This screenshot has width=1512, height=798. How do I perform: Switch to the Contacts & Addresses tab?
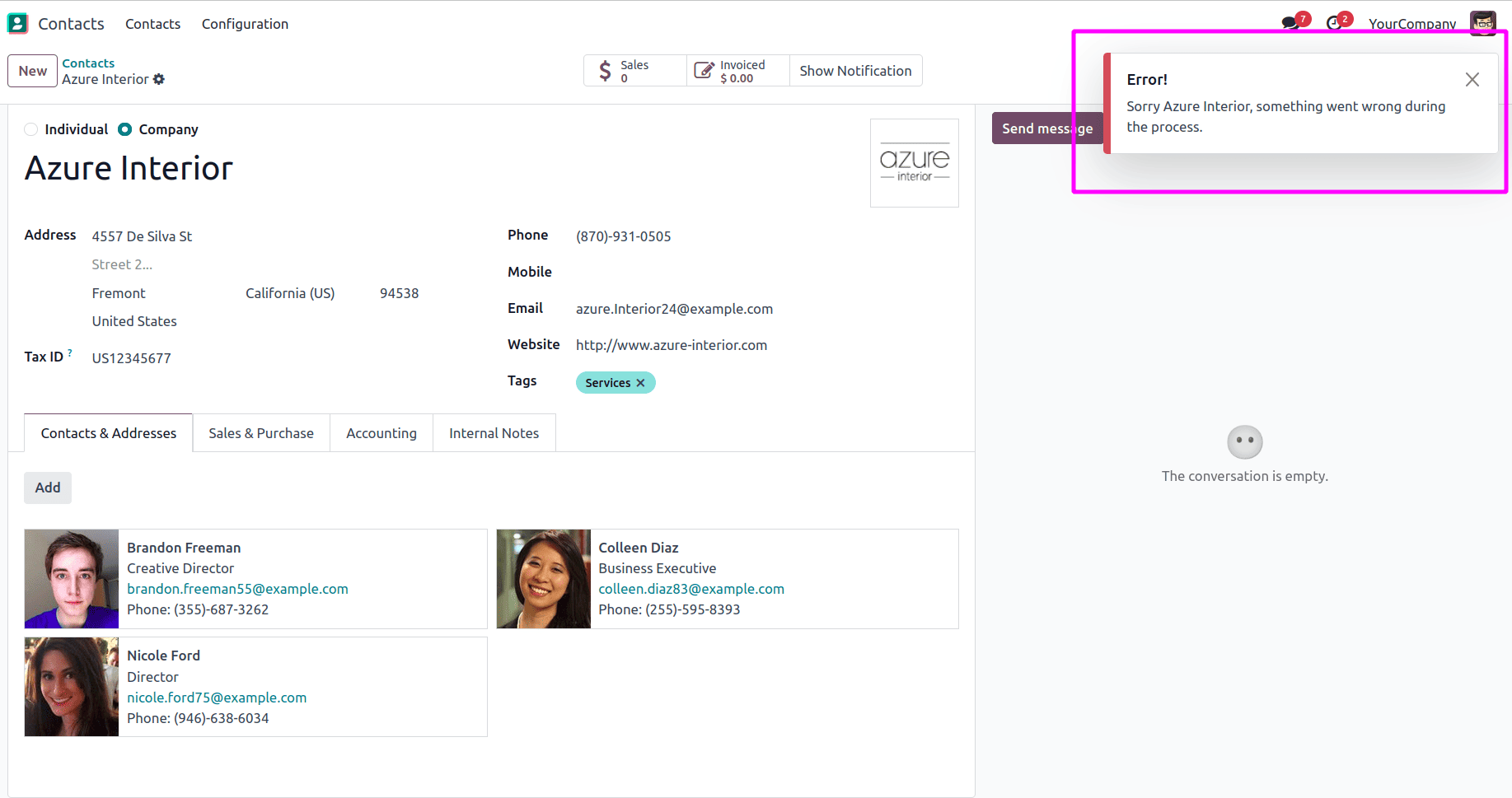click(109, 433)
